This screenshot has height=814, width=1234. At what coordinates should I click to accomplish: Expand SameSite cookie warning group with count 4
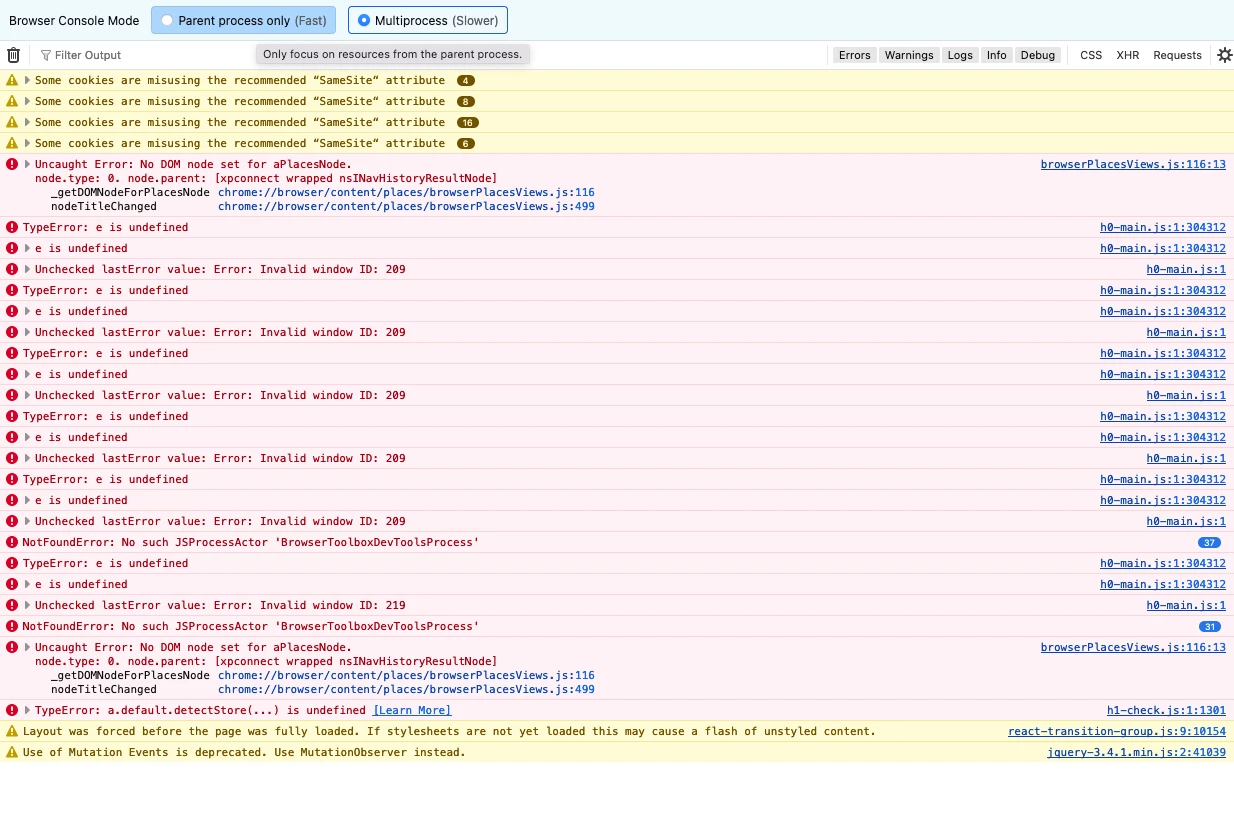[28, 80]
